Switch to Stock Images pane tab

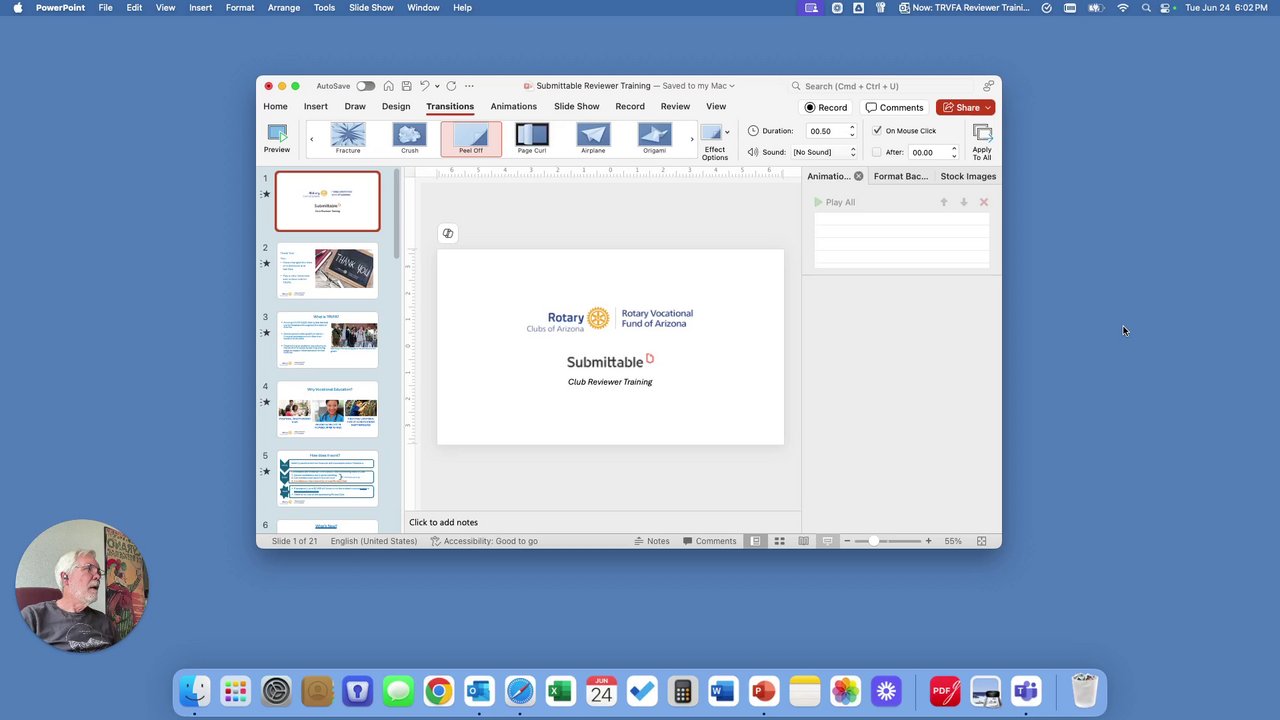coord(968,176)
